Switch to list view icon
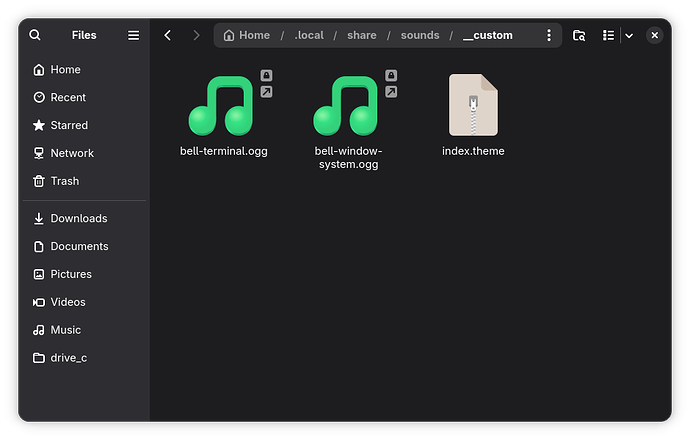The image size is (690, 440). click(609, 35)
